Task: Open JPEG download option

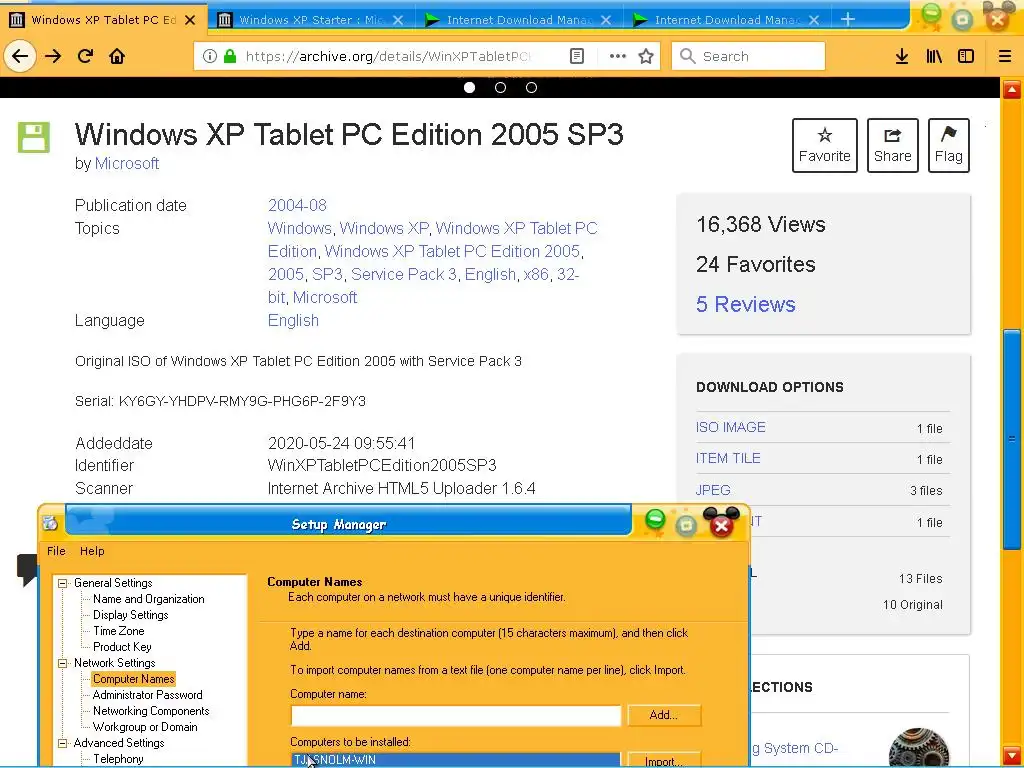Action: coord(713,490)
